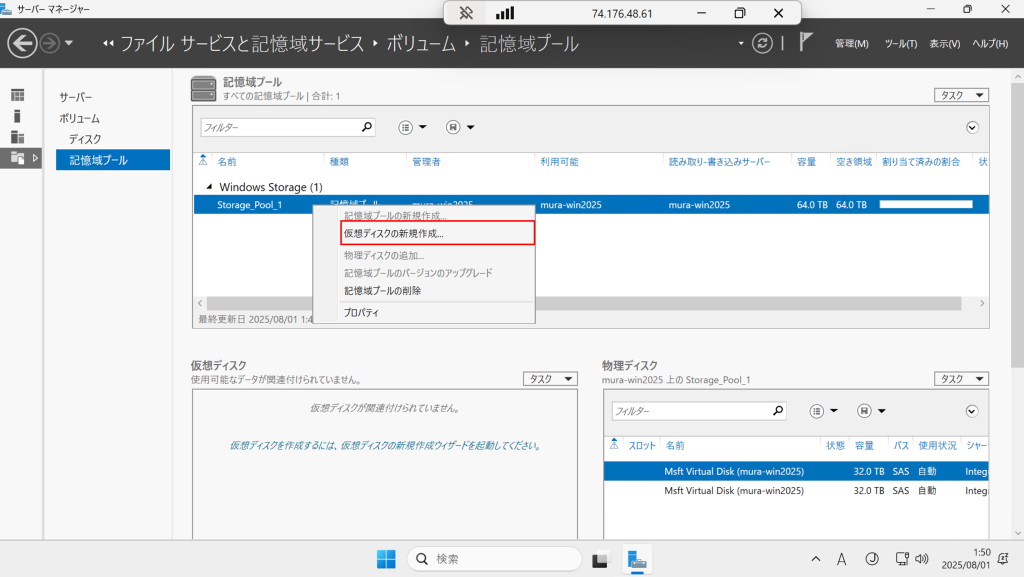Viewport: 1024px width, 577px height.
Task: Open the Windows Start menu
Action: pyautogui.click(x=386, y=559)
